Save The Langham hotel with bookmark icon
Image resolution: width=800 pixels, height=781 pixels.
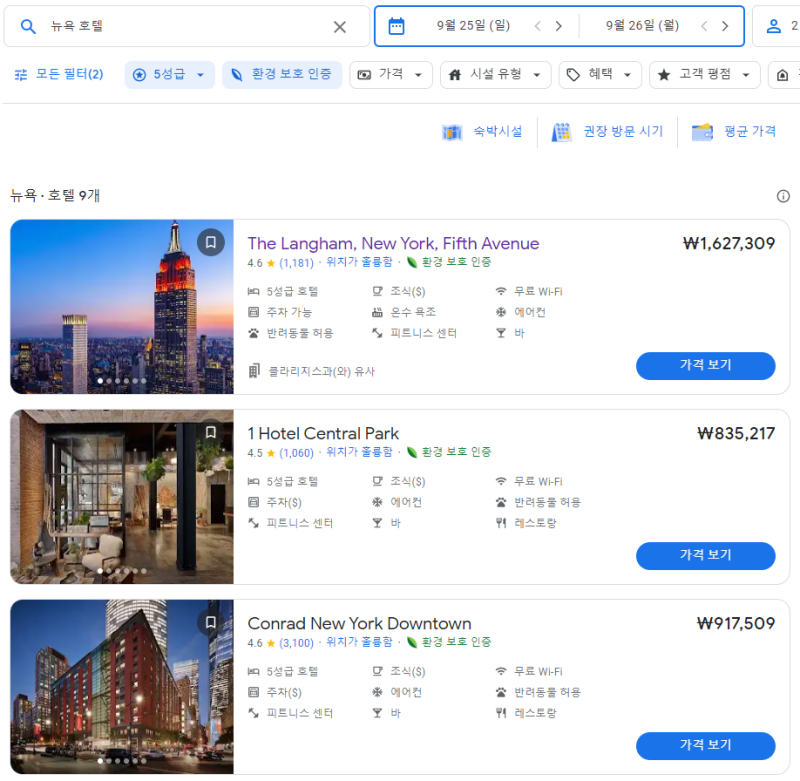click(211, 242)
